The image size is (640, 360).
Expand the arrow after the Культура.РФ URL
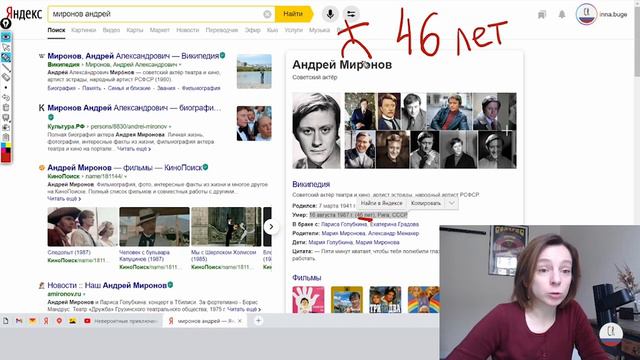tap(170, 127)
